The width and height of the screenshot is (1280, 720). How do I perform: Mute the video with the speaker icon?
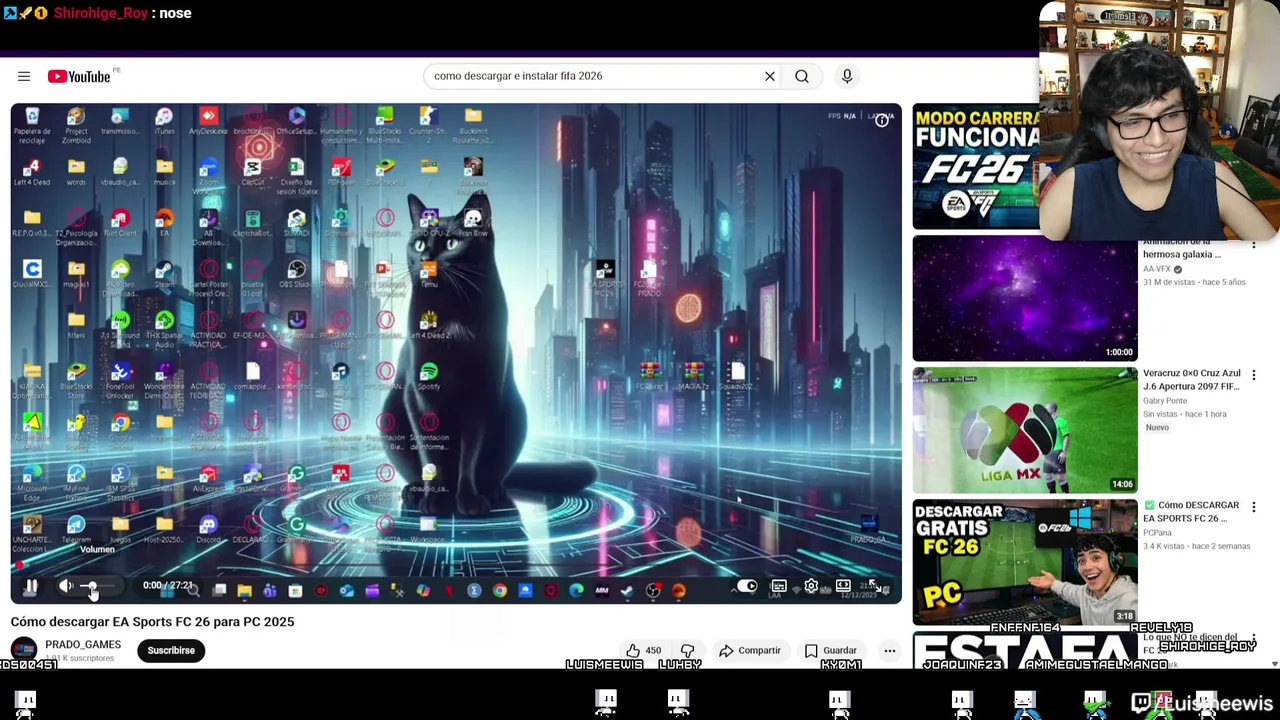(x=66, y=587)
